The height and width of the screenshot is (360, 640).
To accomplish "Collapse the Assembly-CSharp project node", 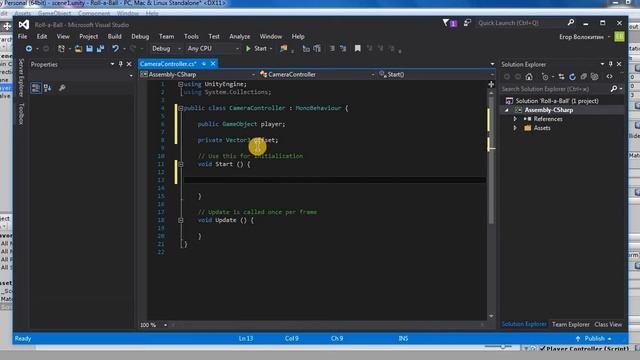I will tap(507, 110).
